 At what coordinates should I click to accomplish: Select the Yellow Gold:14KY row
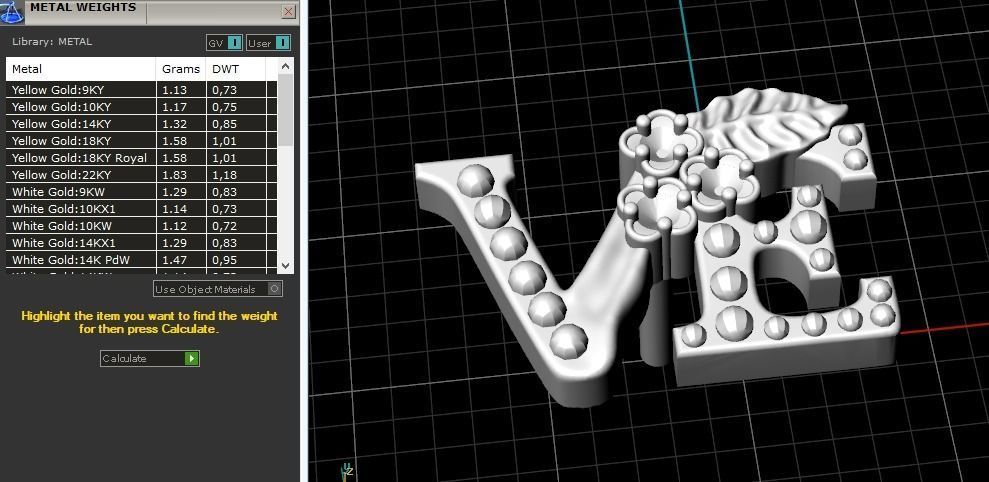point(142,124)
